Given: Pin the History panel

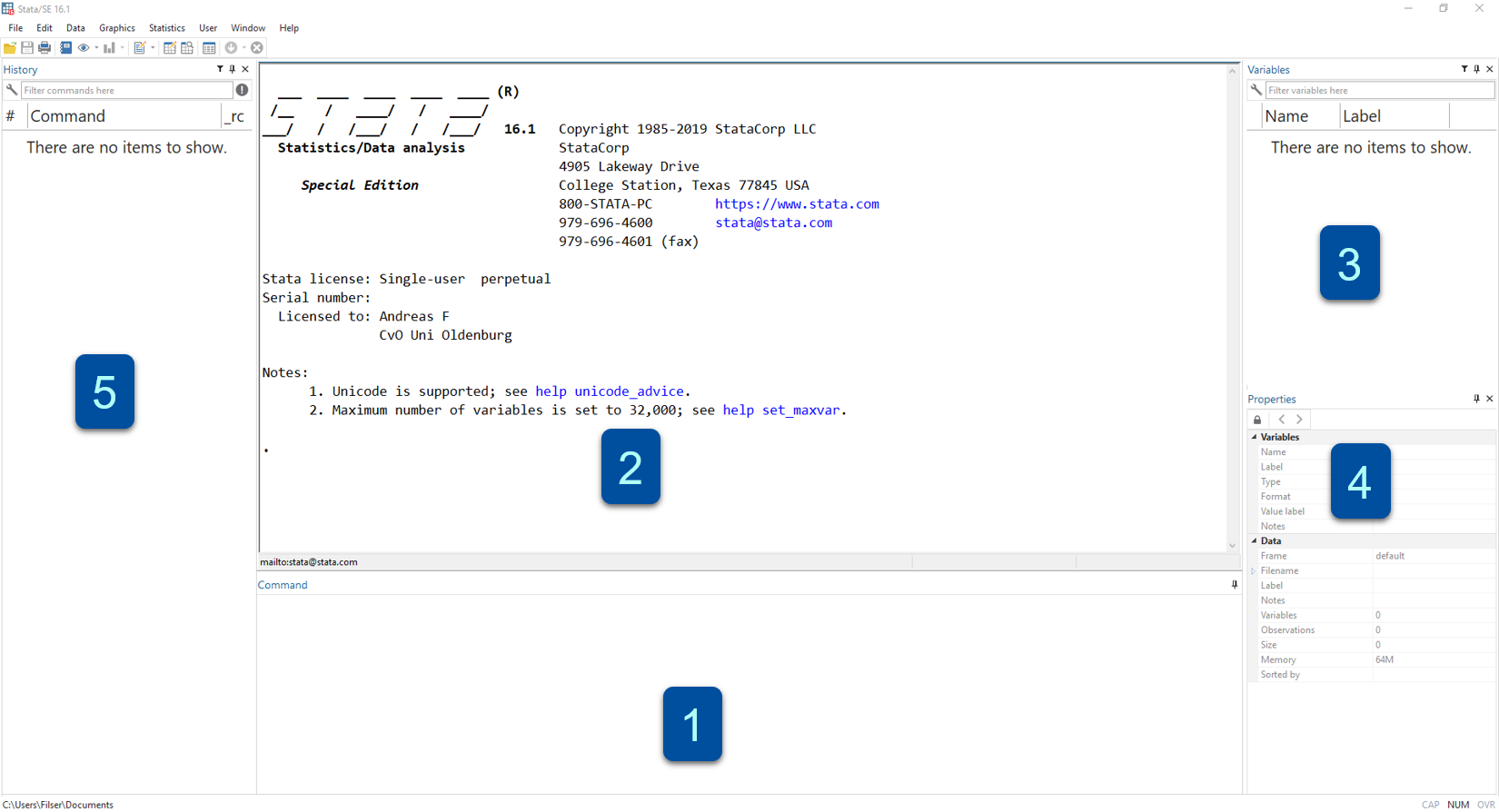Looking at the screenshot, I should click(x=233, y=69).
